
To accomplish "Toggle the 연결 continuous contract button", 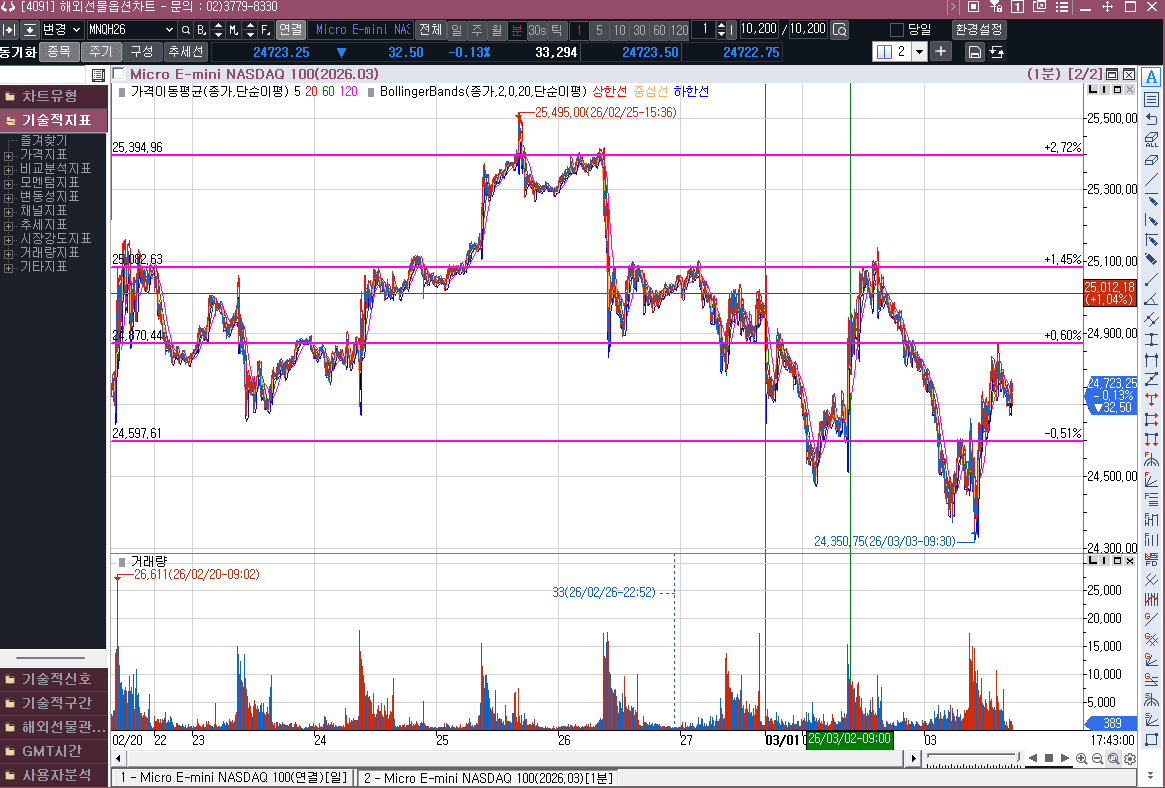I will [x=290, y=30].
